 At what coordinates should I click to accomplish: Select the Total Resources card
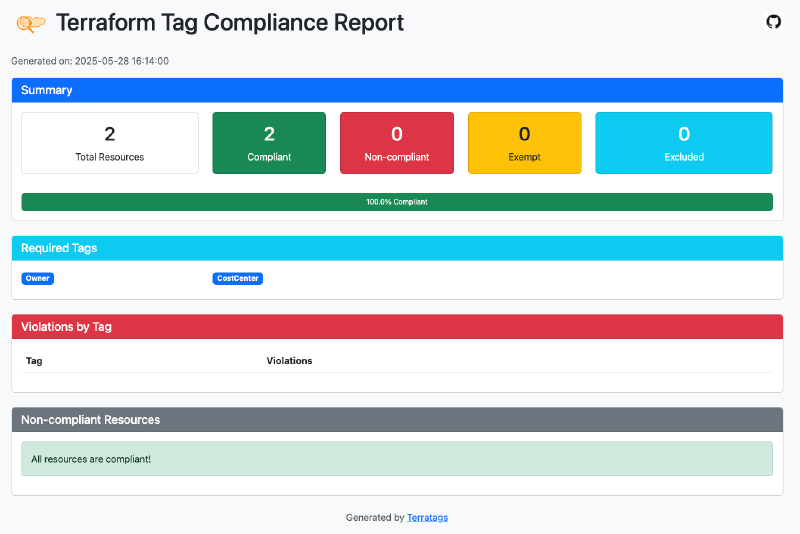click(110, 143)
